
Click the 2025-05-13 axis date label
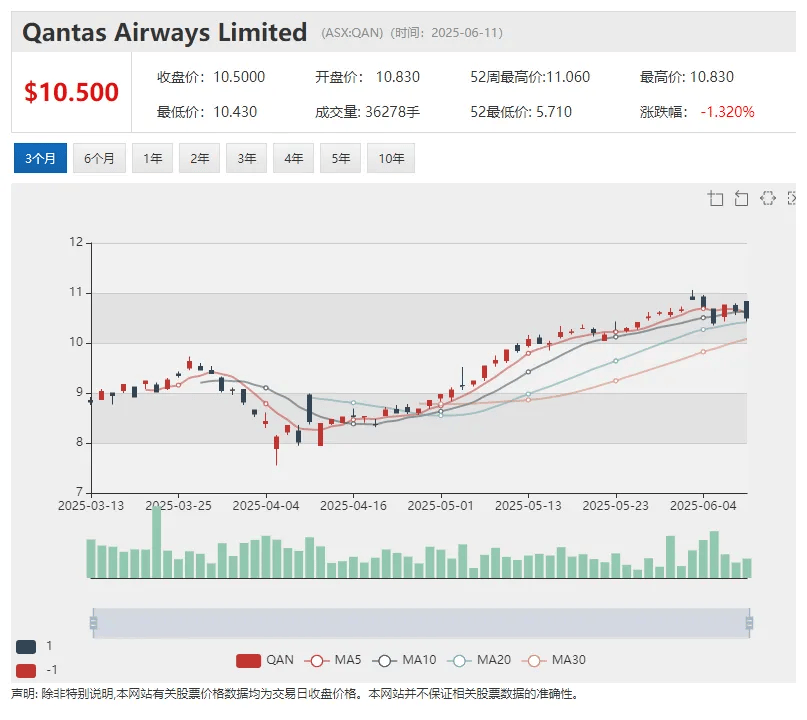click(528, 506)
